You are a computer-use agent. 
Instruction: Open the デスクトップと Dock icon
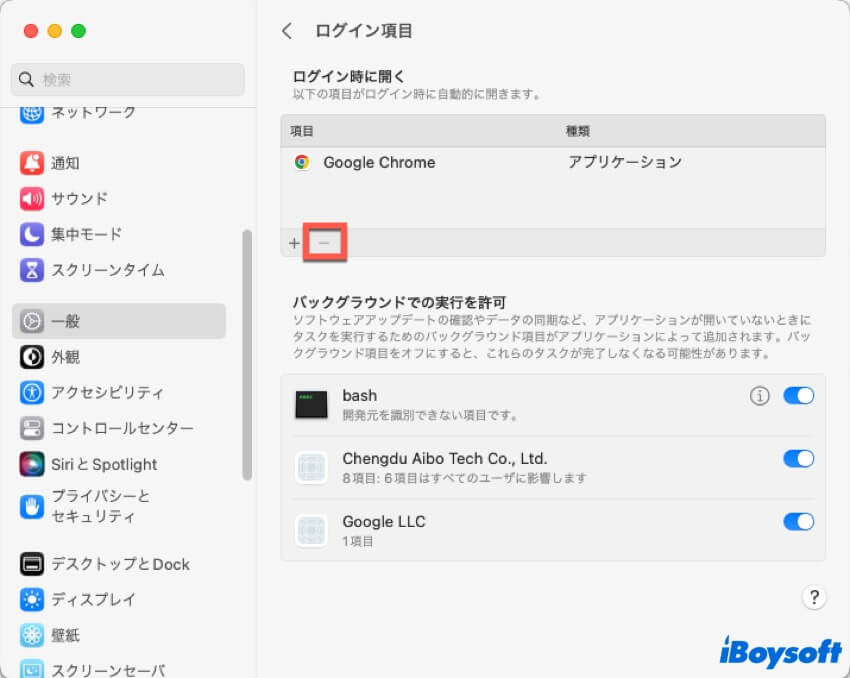[x=32, y=564]
